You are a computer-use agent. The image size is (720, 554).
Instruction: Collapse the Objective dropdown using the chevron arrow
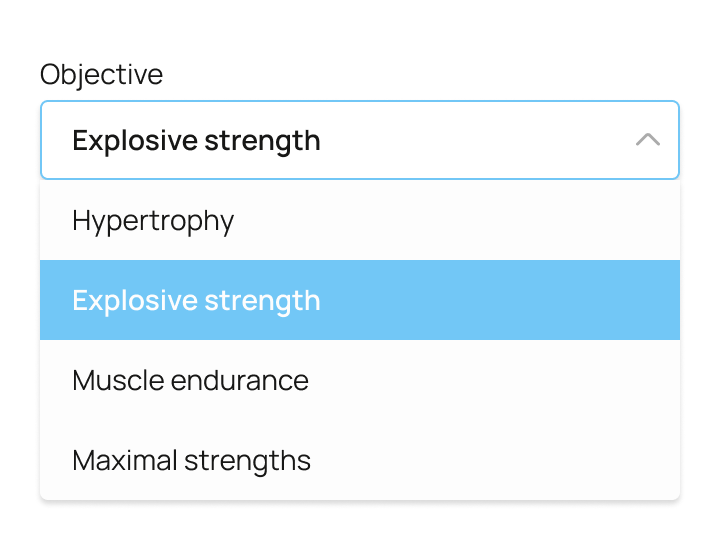(648, 140)
